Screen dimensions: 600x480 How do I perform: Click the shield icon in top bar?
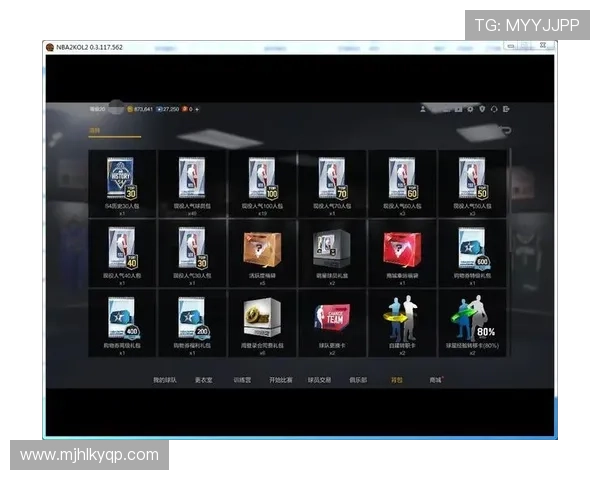[x=482, y=109]
